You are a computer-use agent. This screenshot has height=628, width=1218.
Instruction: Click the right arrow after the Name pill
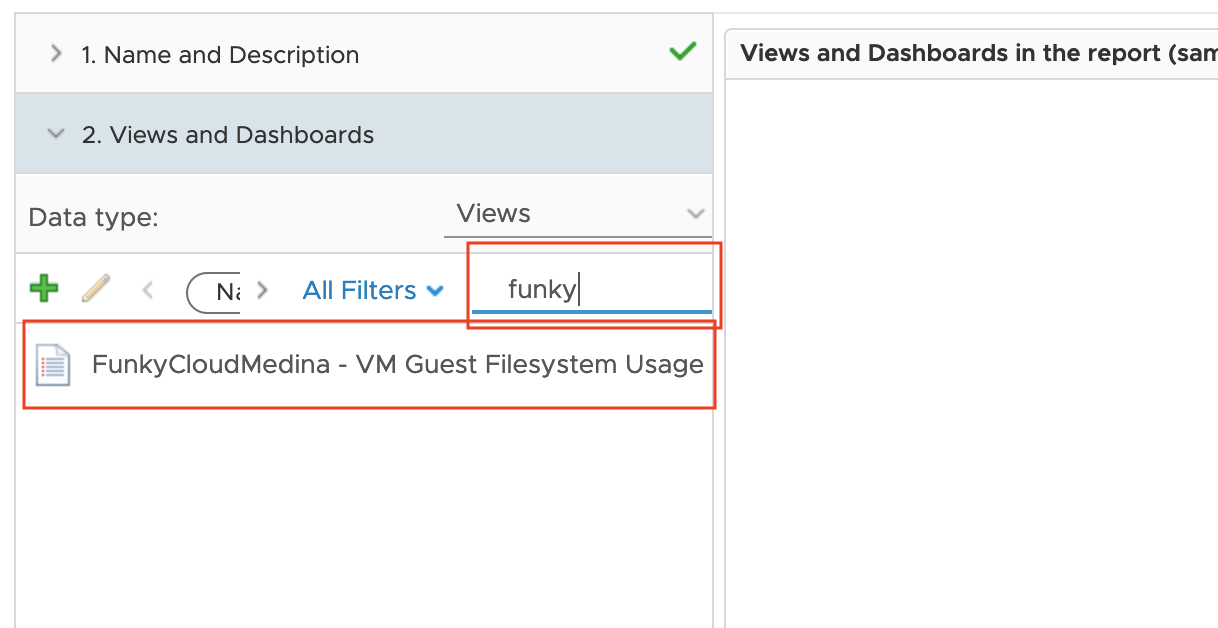coord(263,290)
